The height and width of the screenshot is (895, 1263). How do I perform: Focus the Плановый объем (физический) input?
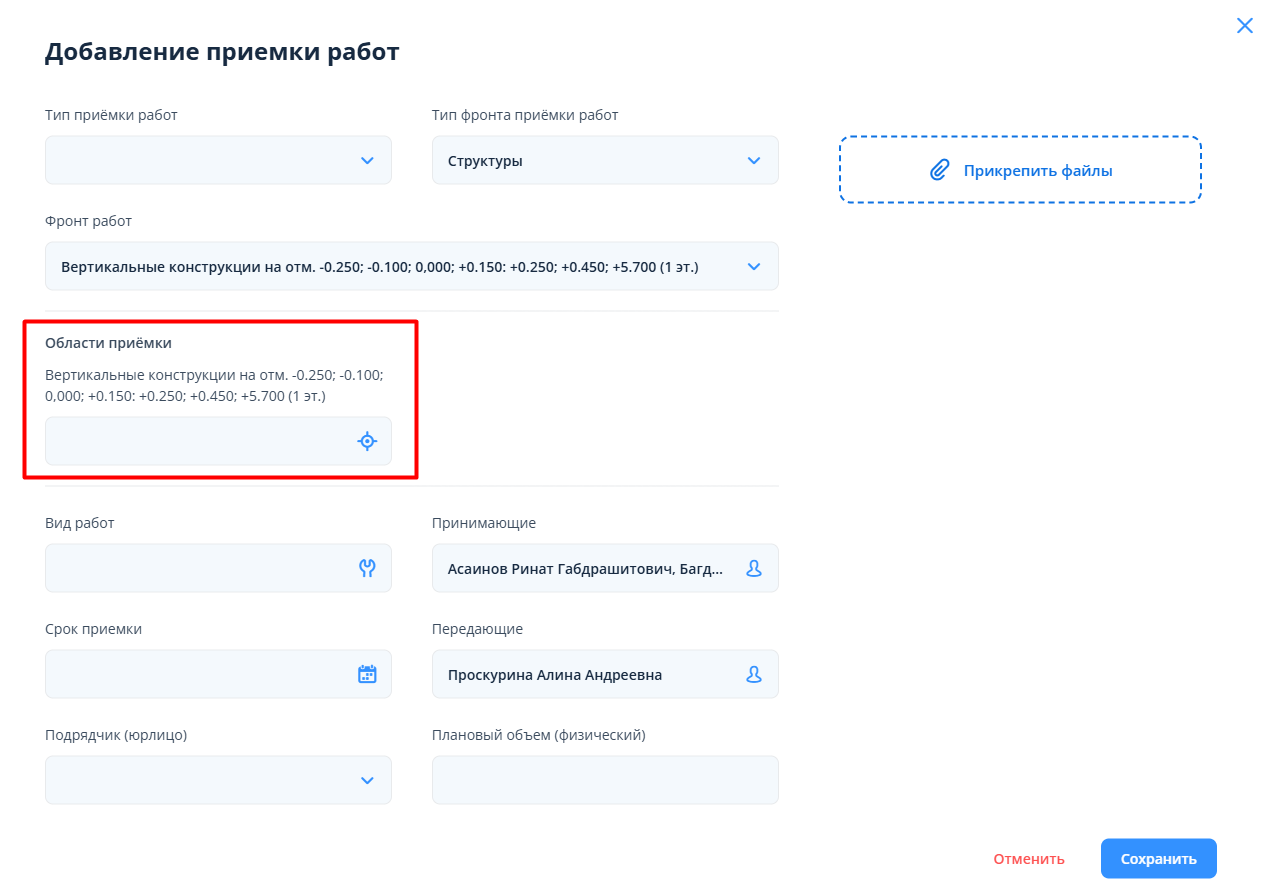pos(605,780)
